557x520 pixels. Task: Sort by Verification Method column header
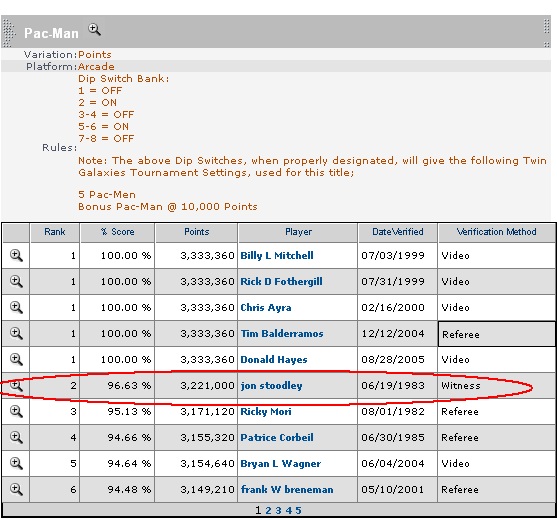pyautogui.click(x=496, y=232)
